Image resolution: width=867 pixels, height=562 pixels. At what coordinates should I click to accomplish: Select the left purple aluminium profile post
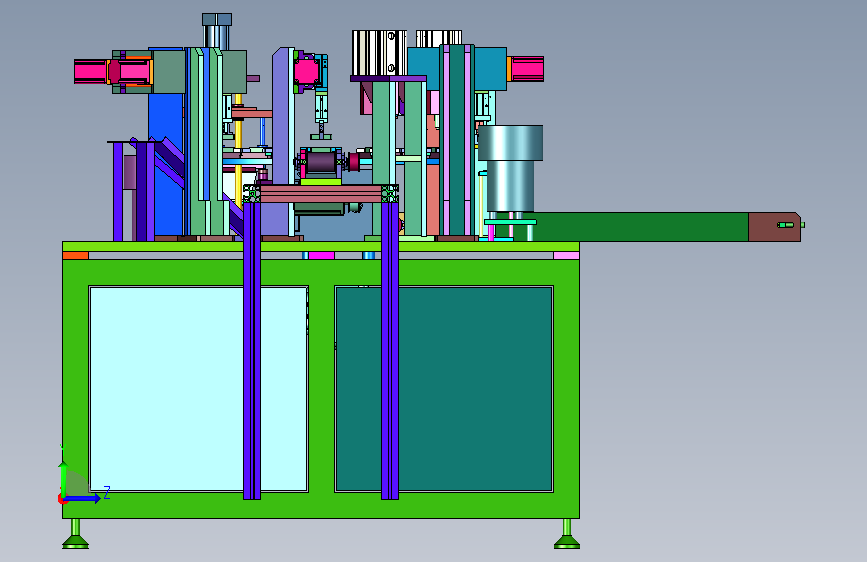pyautogui.click(x=252, y=351)
